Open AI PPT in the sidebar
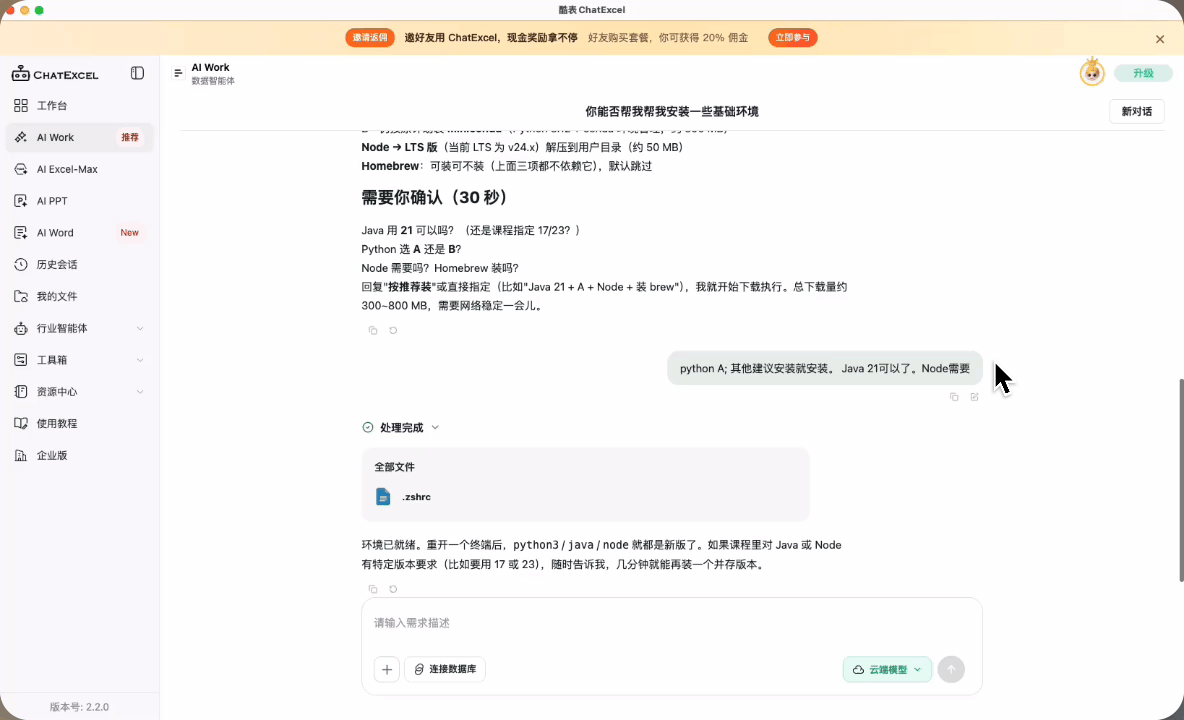Screen dimensions: 1184x720 pos(80,201)
